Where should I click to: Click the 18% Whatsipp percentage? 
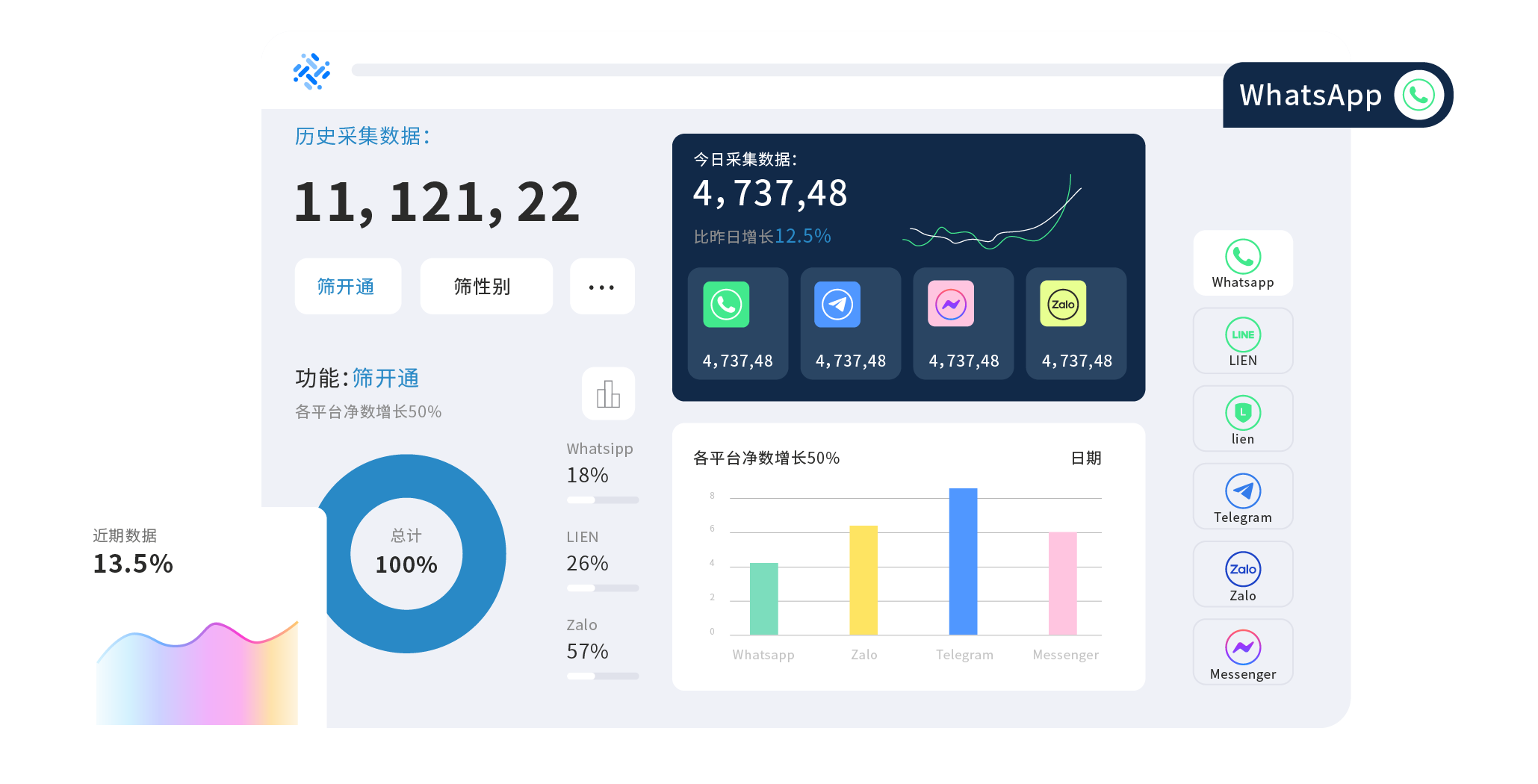(x=587, y=475)
